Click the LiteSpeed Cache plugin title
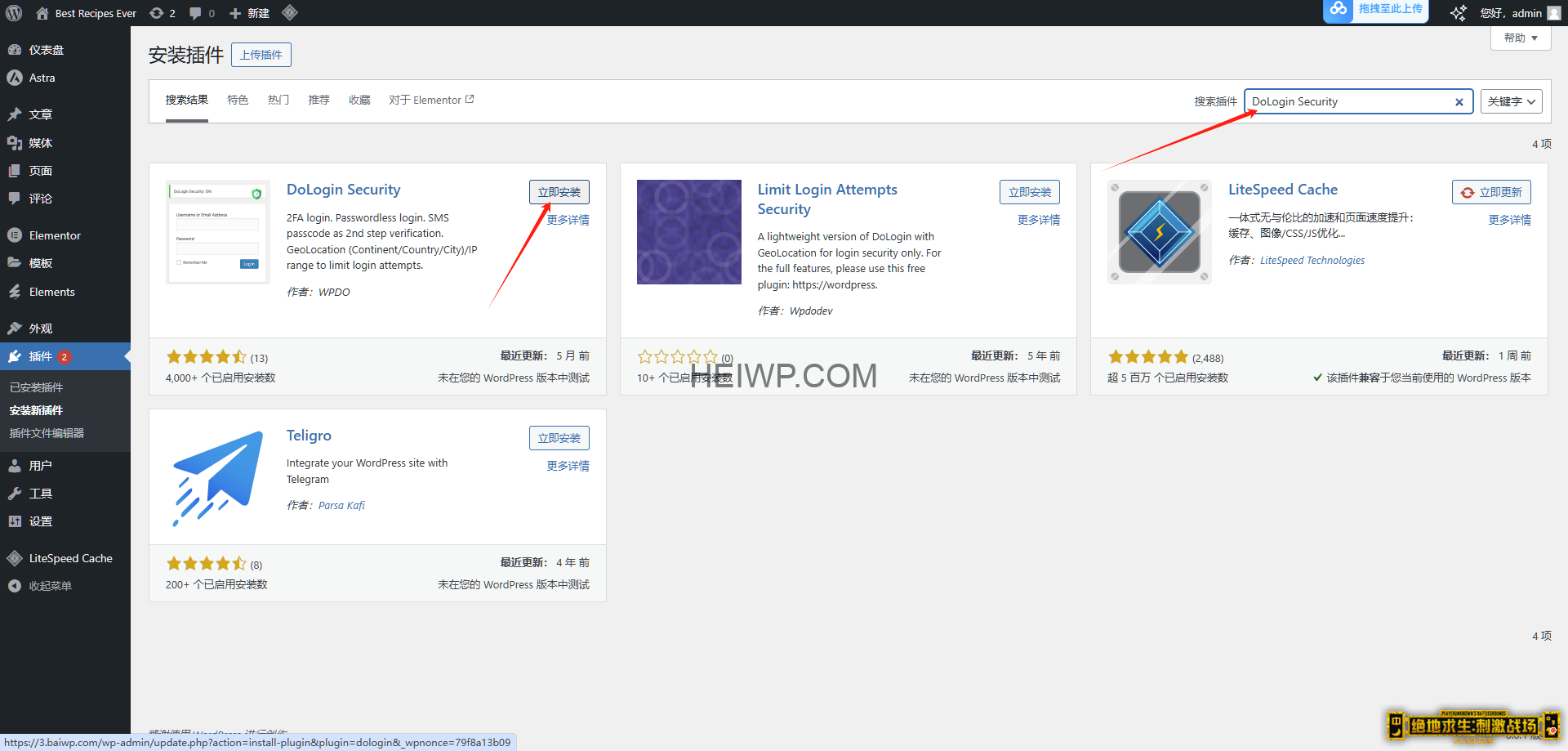 1283,190
